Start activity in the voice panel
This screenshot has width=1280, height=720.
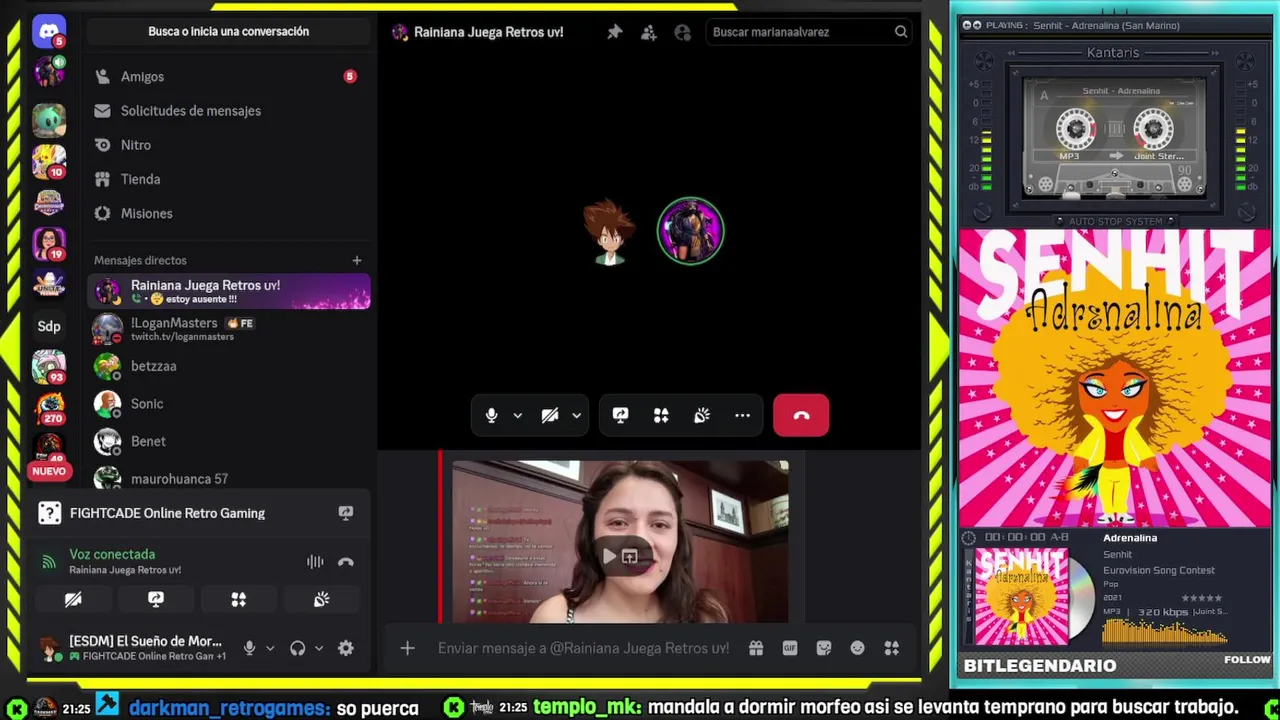[238, 599]
